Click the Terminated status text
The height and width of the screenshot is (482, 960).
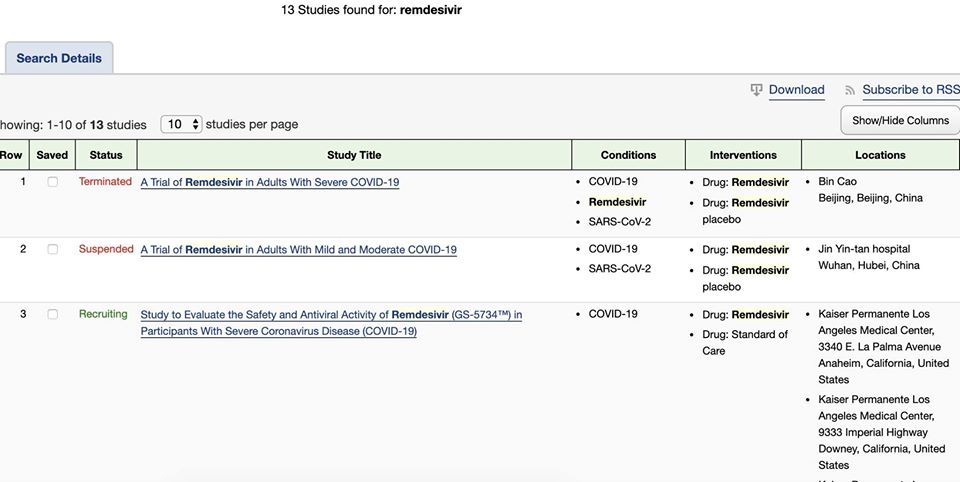tap(105, 181)
